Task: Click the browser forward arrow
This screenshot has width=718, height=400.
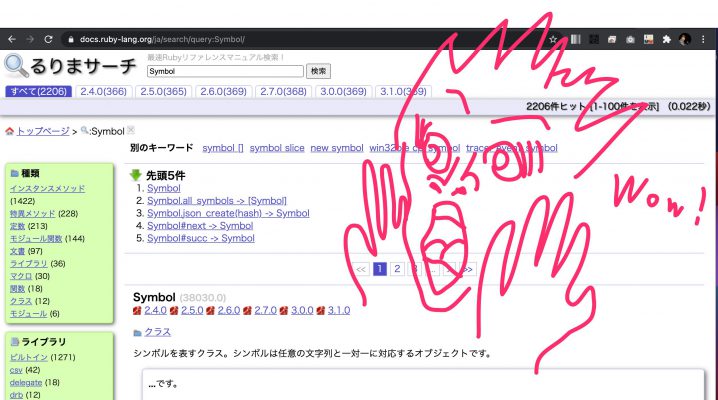Action: (x=30, y=39)
